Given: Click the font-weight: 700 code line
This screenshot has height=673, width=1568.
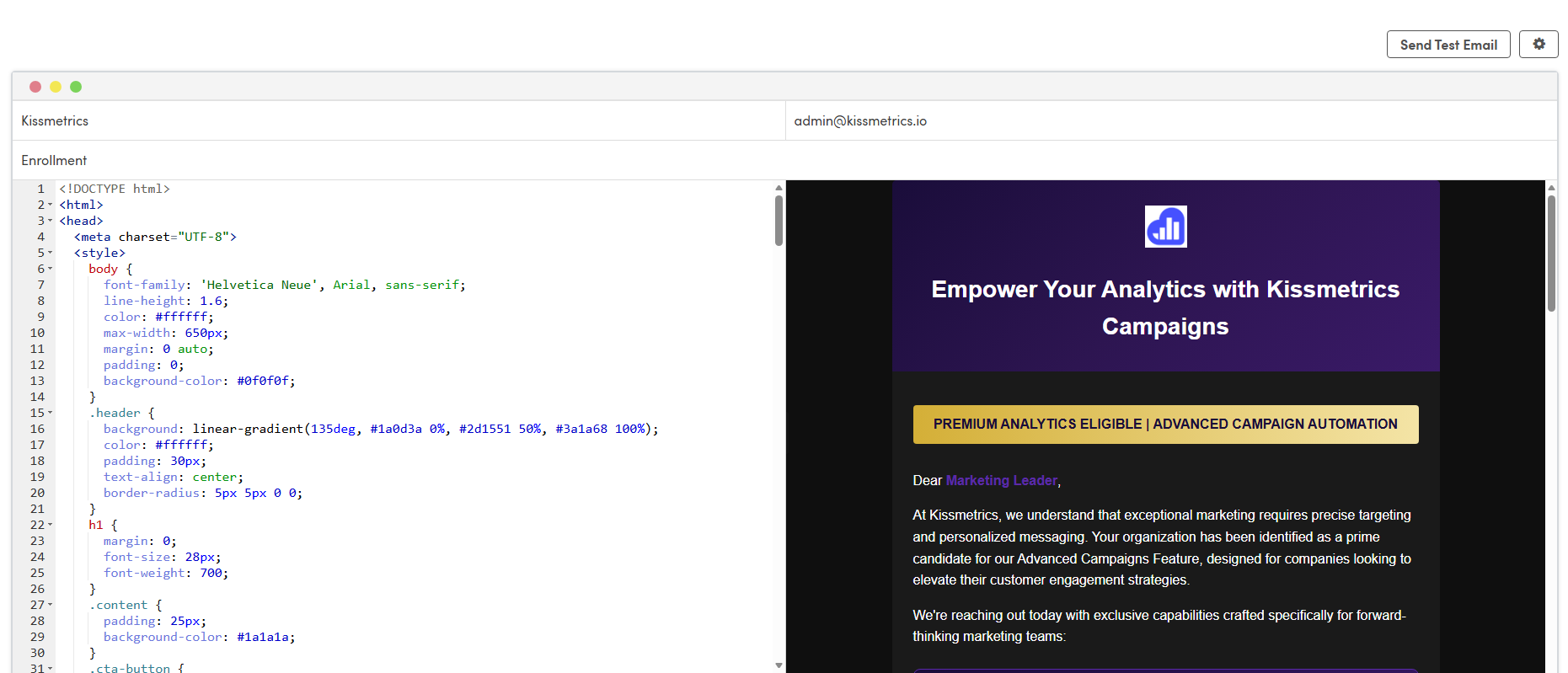Looking at the screenshot, I should click(166, 573).
